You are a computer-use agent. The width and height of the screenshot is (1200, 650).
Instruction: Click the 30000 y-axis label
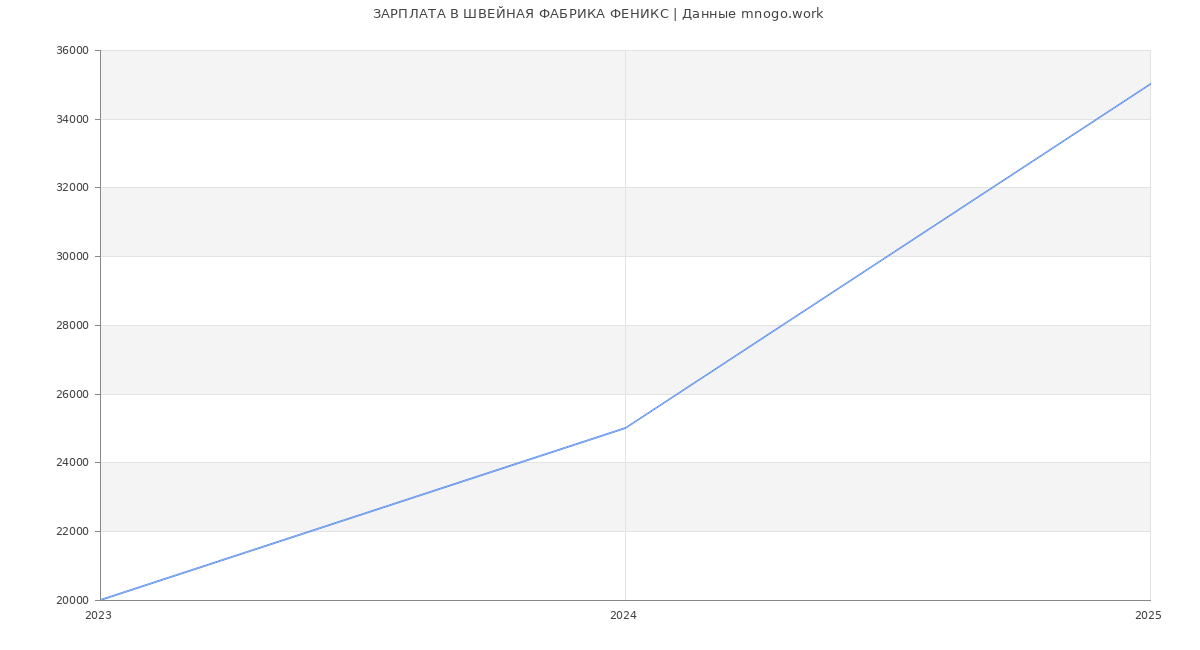[73, 257]
